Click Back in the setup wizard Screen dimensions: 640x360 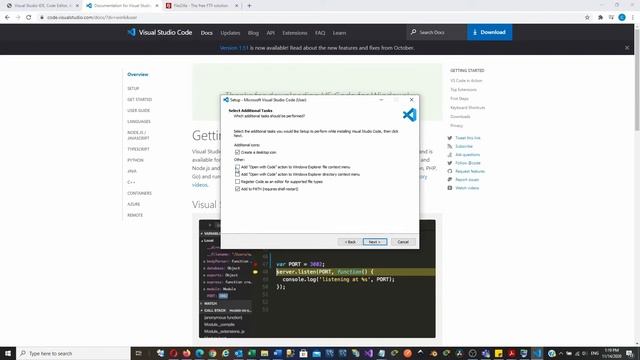click(350, 242)
